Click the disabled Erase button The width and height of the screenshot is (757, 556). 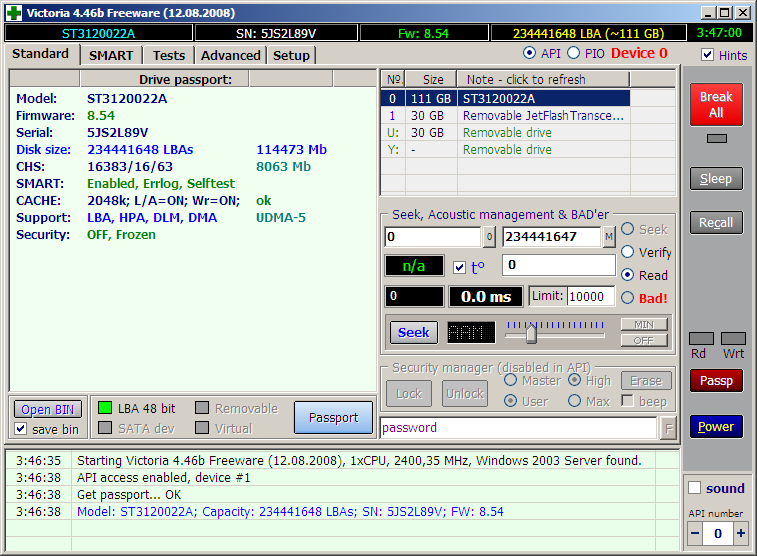pyautogui.click(x=646, y=381)
